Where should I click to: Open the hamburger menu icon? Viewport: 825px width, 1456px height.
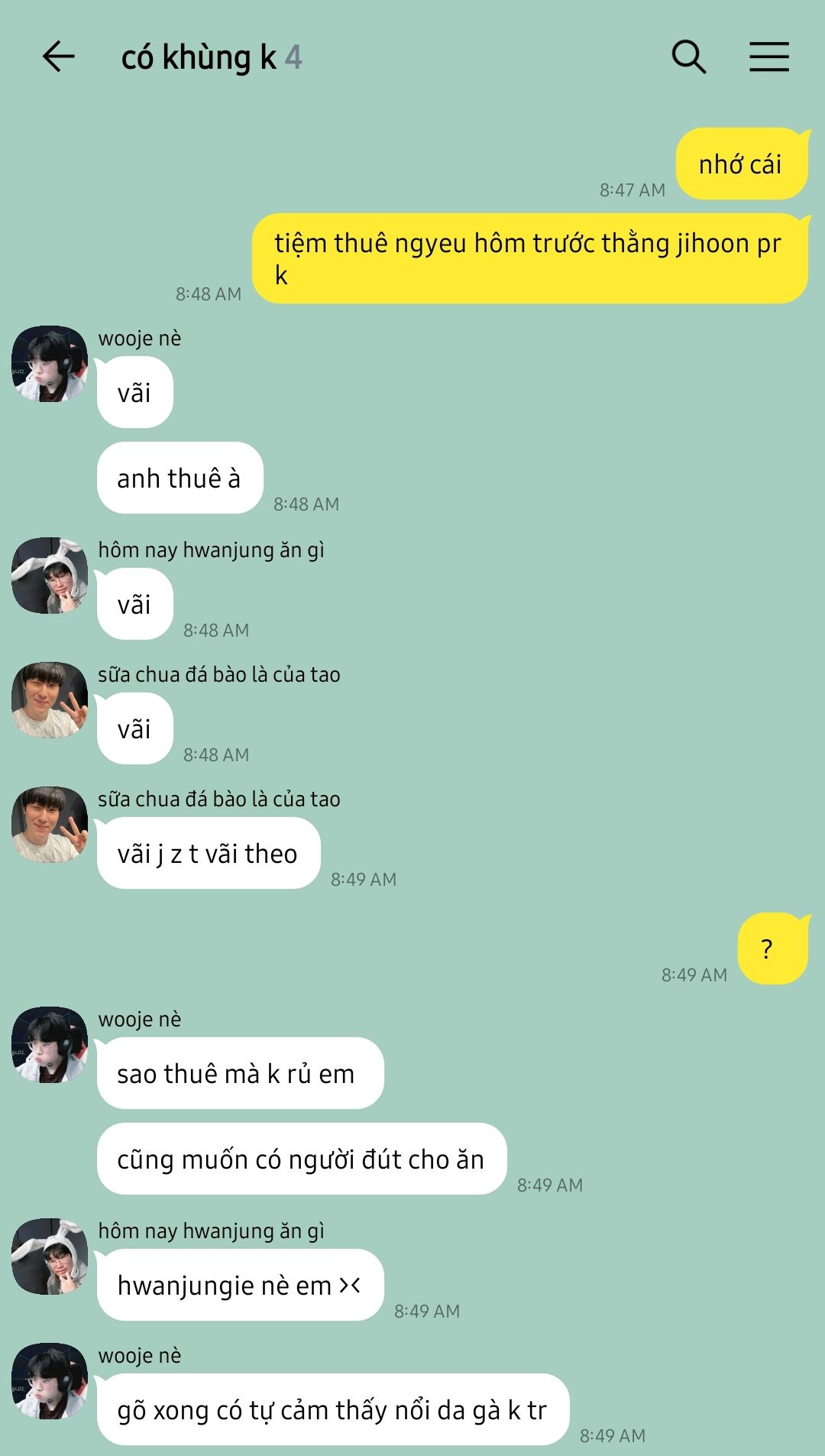point(768,57)
